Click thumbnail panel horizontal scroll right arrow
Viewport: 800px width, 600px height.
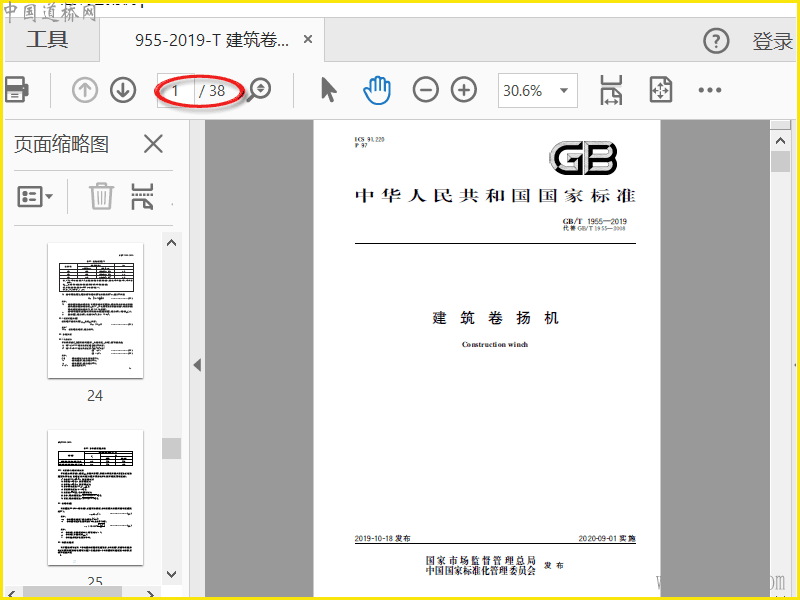[150, 593]
